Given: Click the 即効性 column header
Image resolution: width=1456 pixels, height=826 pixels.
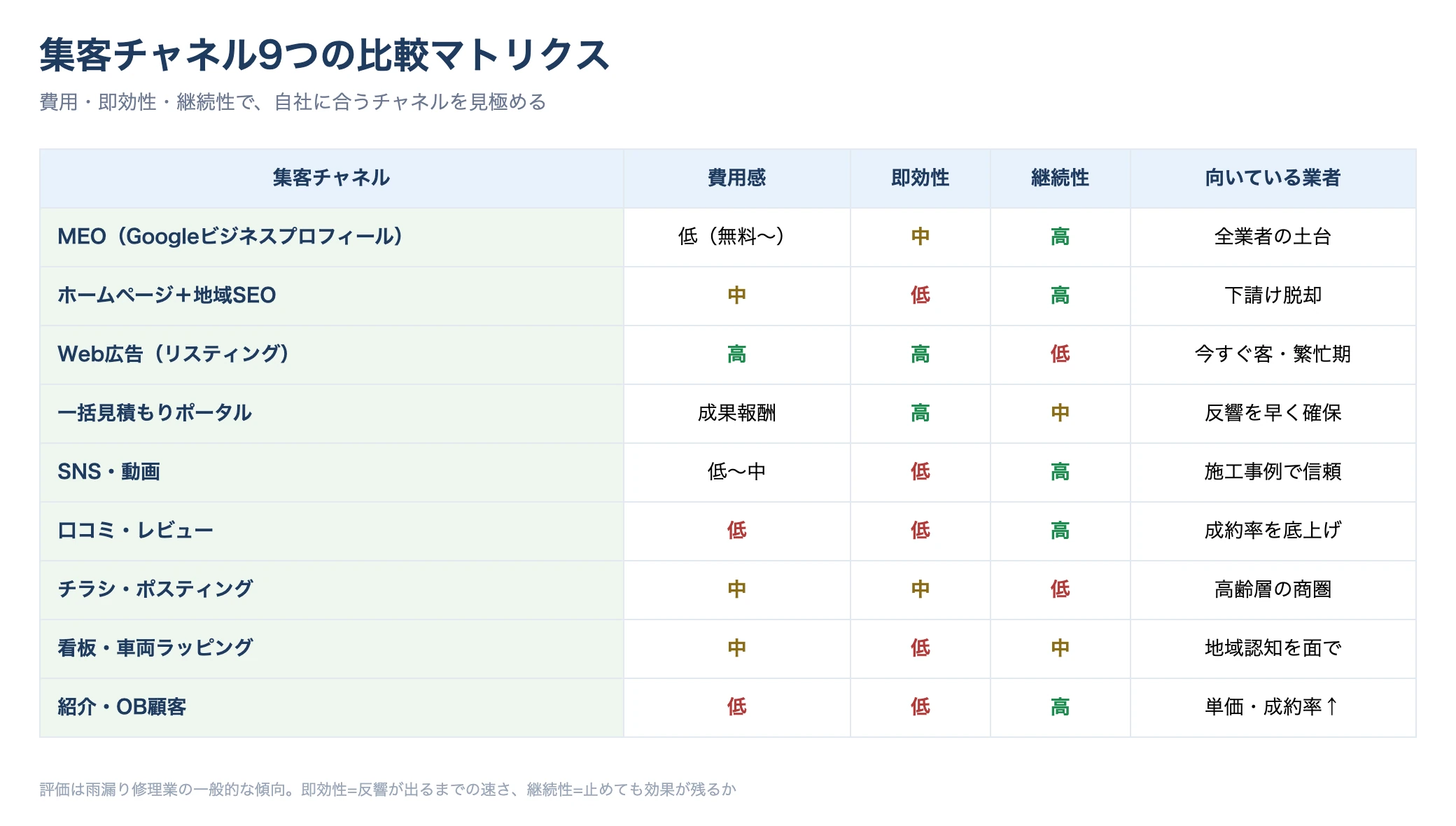Looking at the screenshot, I should tap(920, 178).
